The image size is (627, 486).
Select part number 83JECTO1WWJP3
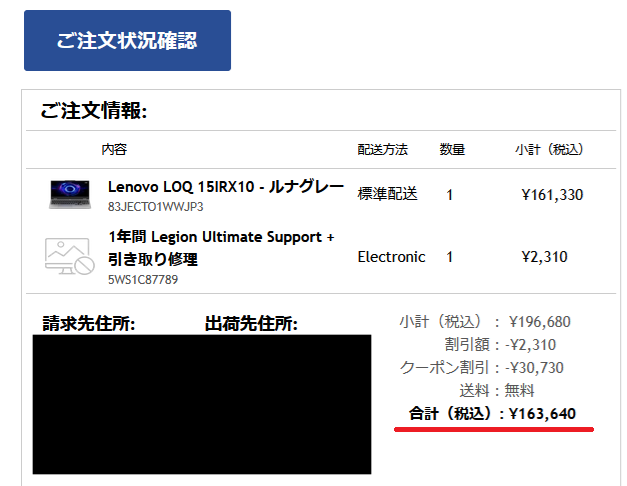point(155,207)
